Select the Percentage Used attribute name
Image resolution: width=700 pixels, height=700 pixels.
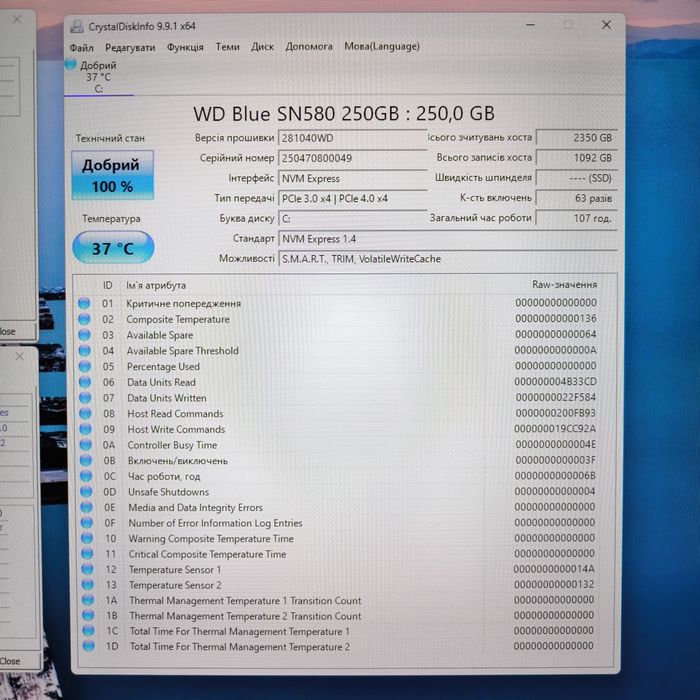click(x=163, y=367)
